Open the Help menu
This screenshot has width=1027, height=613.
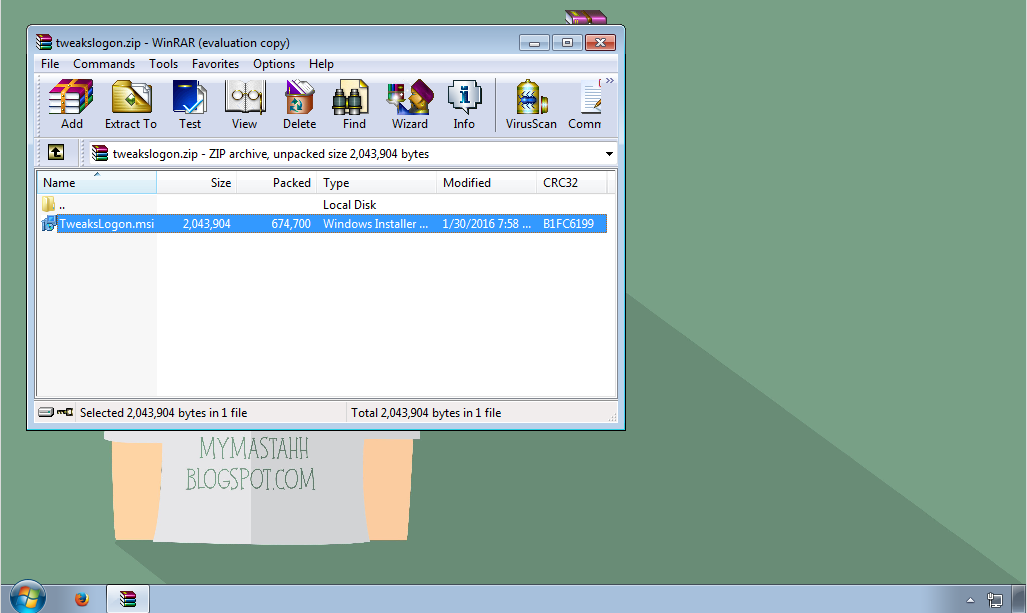pos(321,64)
